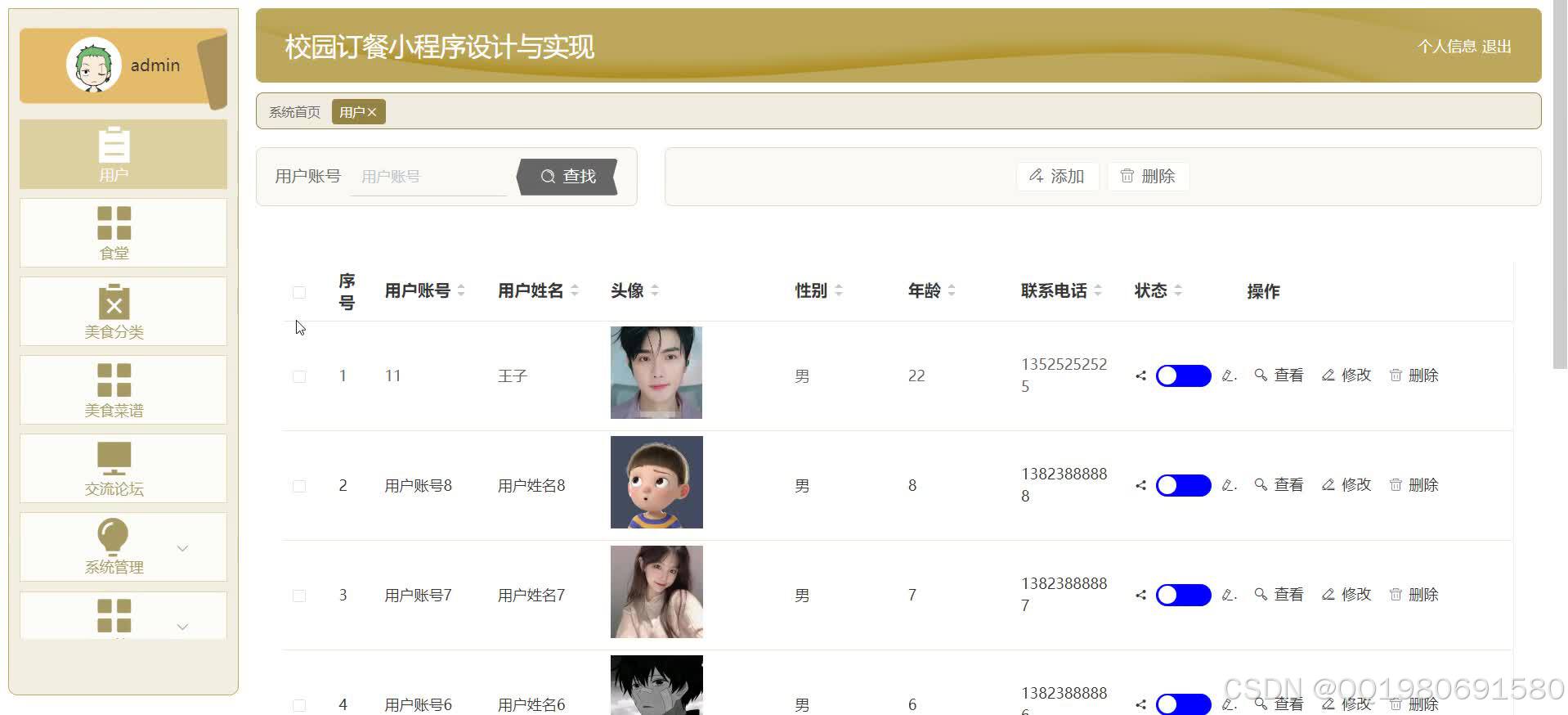The height and width of the screenshot is (715, 1568).
Task: Expand the 系统管理 menu chevron
Action: click(x=182, y=548)
